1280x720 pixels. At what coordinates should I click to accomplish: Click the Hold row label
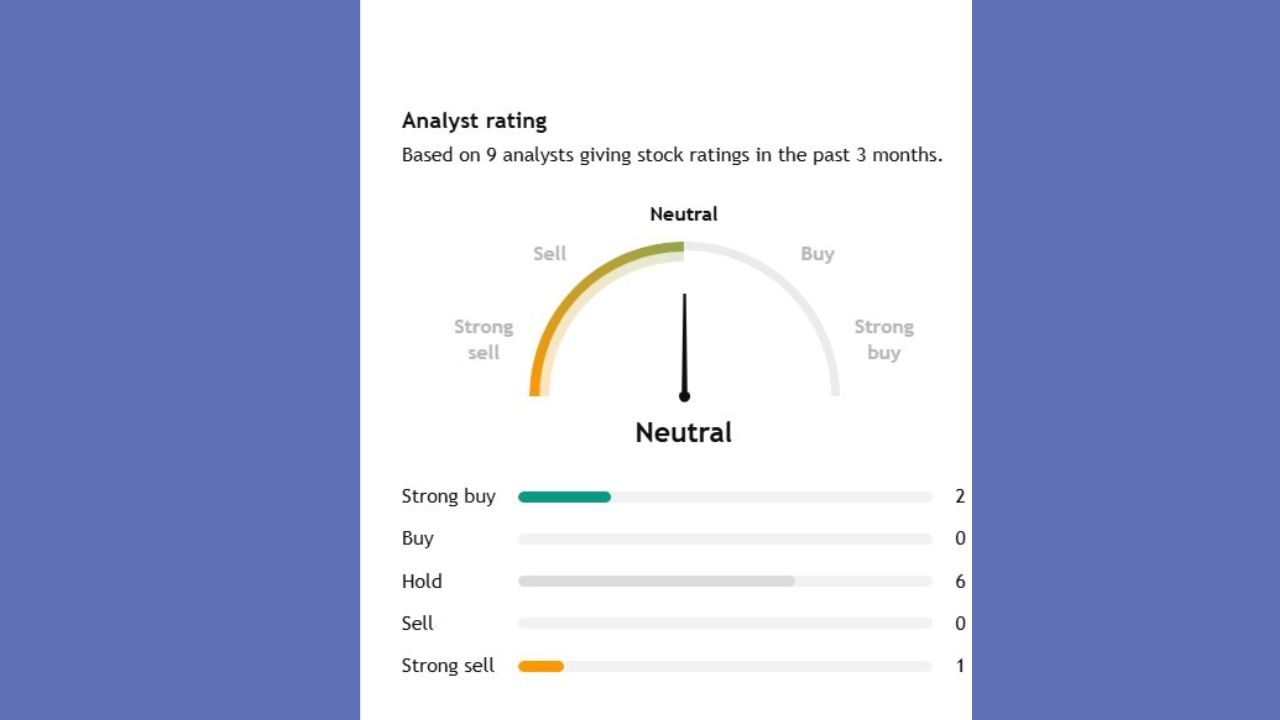coord(422,581)
